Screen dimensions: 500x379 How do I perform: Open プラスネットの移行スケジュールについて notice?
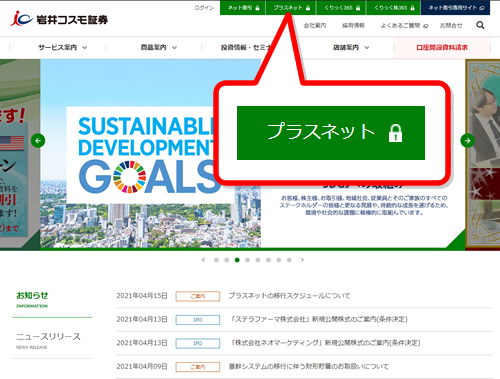tap(289, 296)
